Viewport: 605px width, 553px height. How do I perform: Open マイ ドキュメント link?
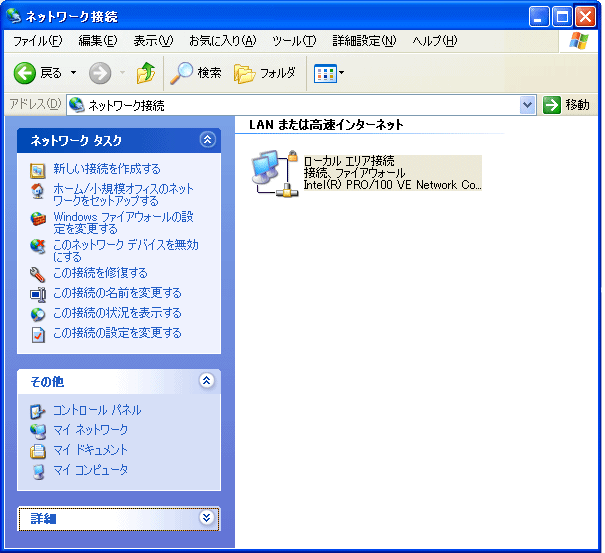(90, 450)
